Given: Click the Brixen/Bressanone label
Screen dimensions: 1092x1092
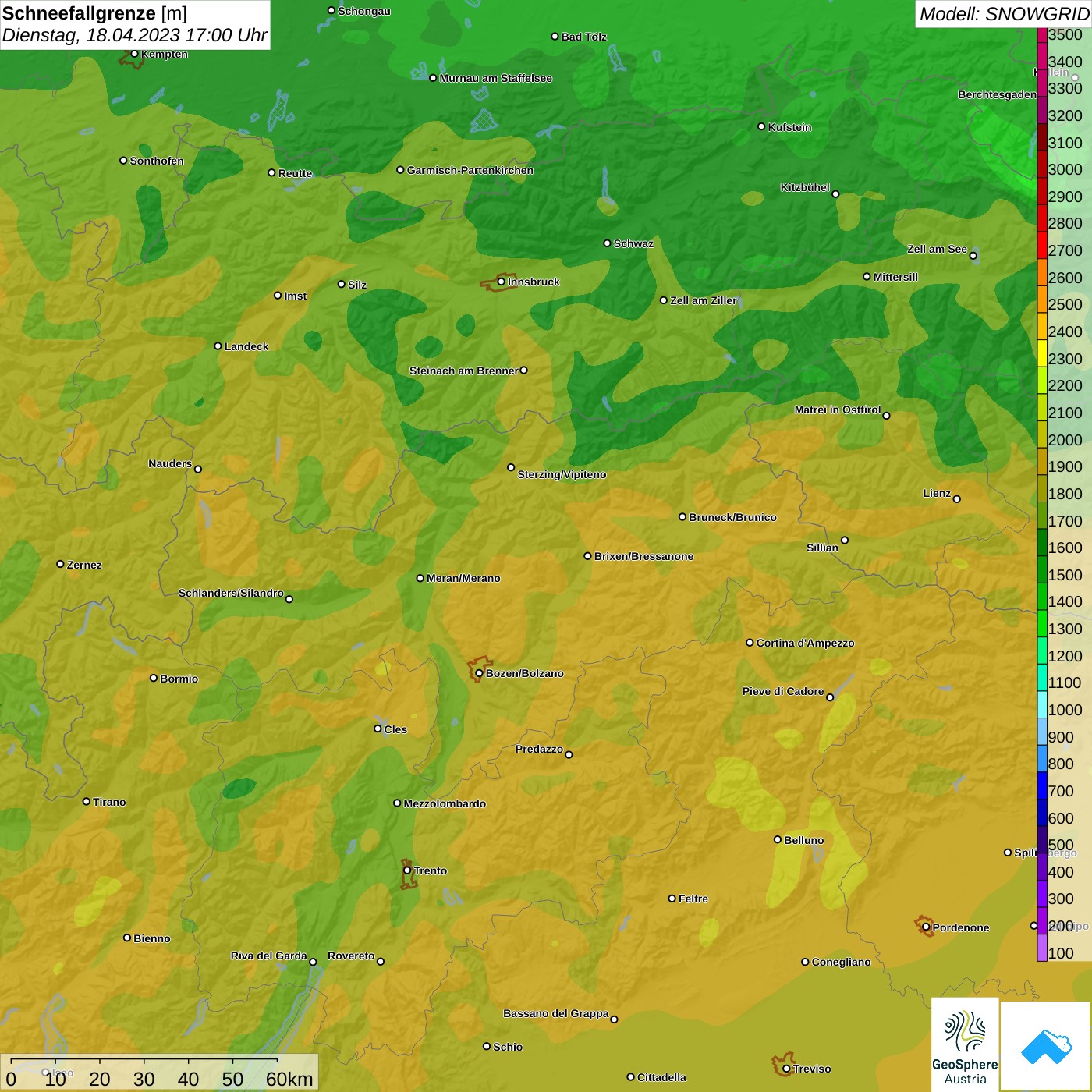Looking at the screenshot, I should coord(643,556).
